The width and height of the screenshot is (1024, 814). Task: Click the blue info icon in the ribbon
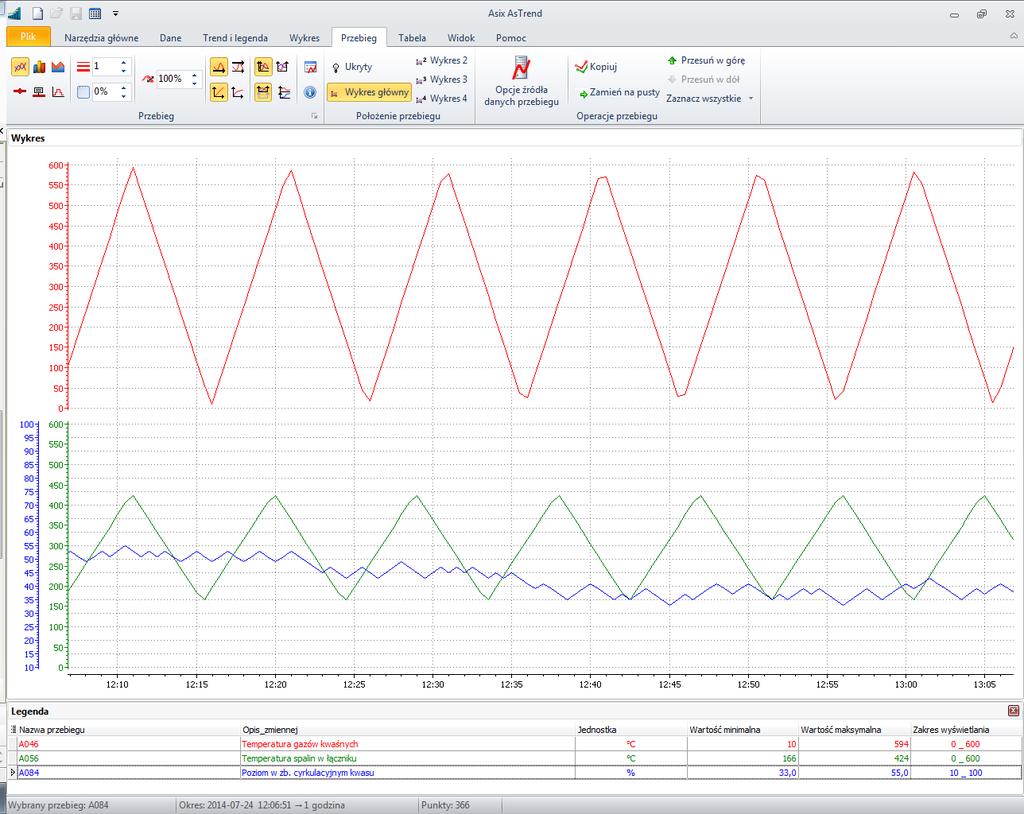(310, 92)
